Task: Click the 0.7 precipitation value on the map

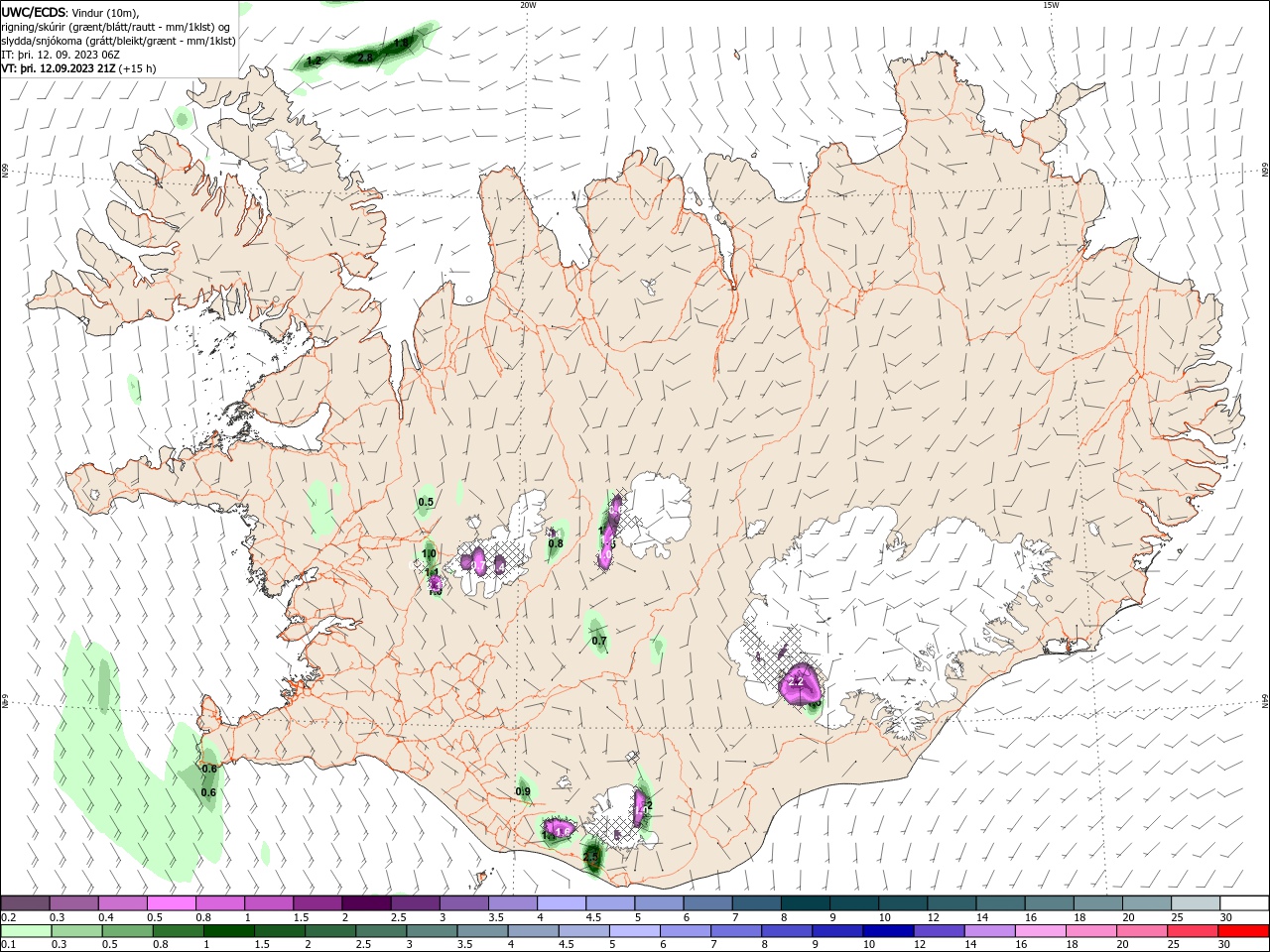Action: [599, 641]
